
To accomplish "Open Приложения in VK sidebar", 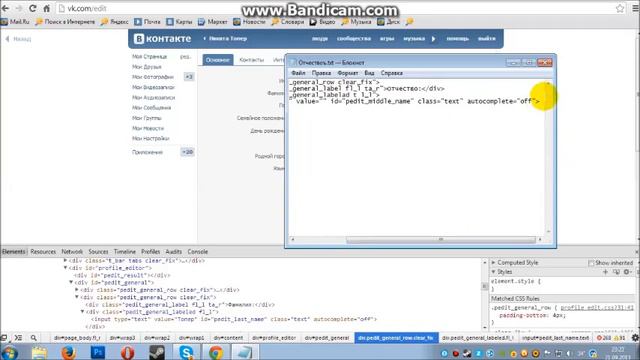I will coord(147,152).
